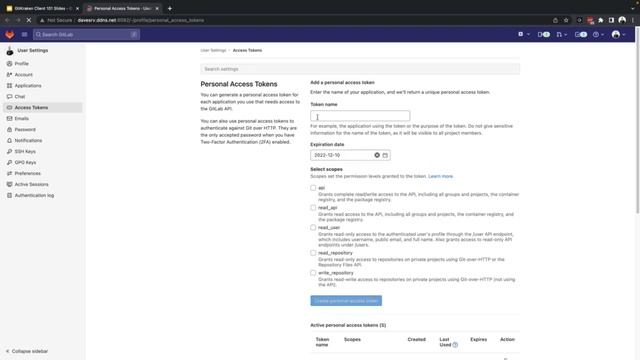The width and height of the screenshot is (640, 360).
Task: Open Account settings in sidebar
Action: click(x=24, y=75)
